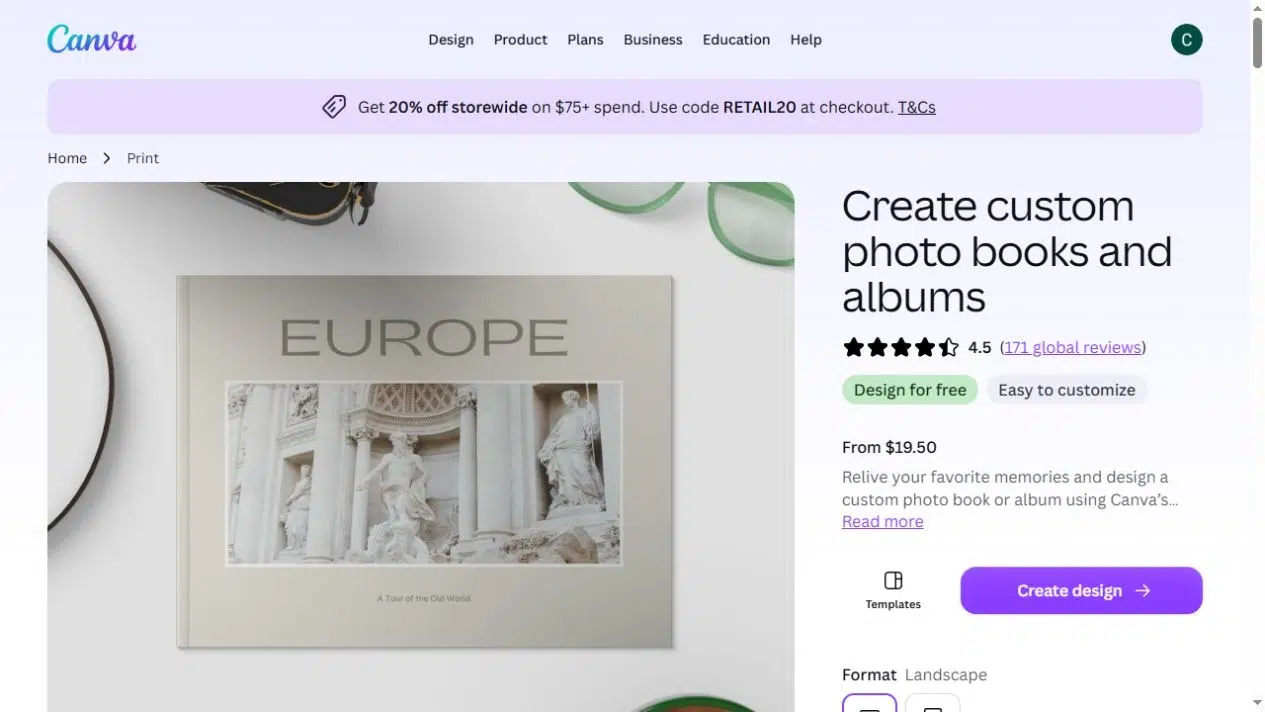Open the account avatar with letter C
Image resolution: width=1265 pixels, height=712 pixels.
point(1186,40)
